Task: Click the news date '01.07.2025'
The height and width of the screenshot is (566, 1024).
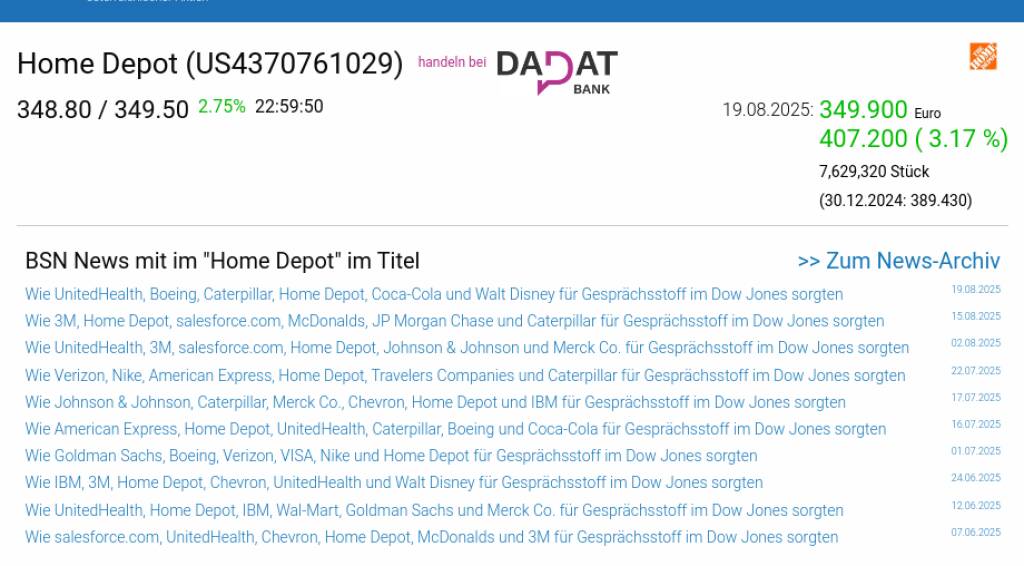Action: click(976, 451)
